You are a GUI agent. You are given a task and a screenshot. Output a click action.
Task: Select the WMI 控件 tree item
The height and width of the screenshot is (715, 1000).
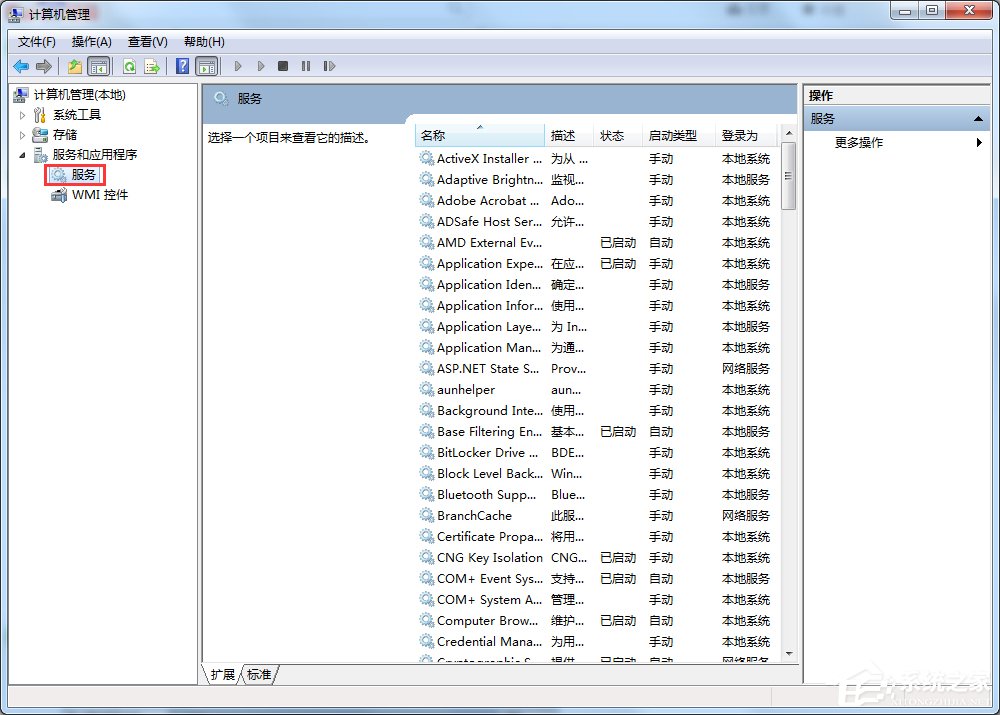(x=96, y=195)
